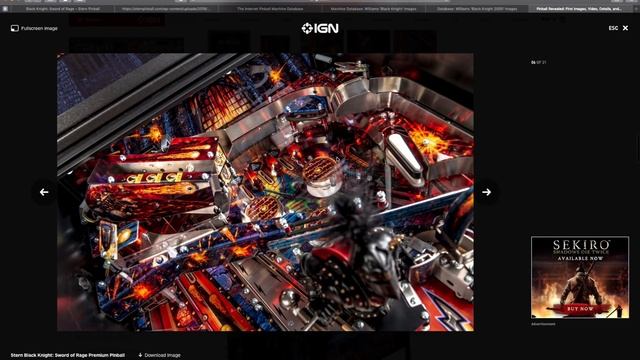Close the gallery with the X icon
The image size is (640, 360).
625,28
